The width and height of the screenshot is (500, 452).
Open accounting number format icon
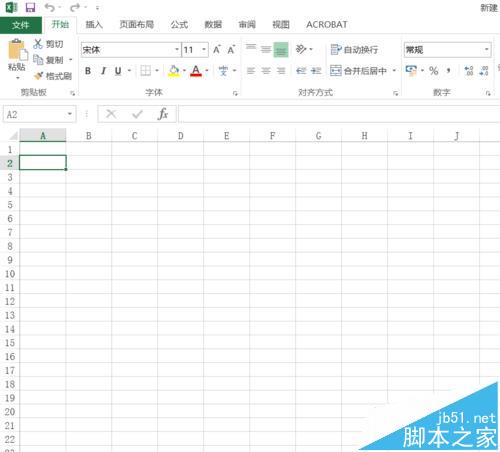[411, 70]
